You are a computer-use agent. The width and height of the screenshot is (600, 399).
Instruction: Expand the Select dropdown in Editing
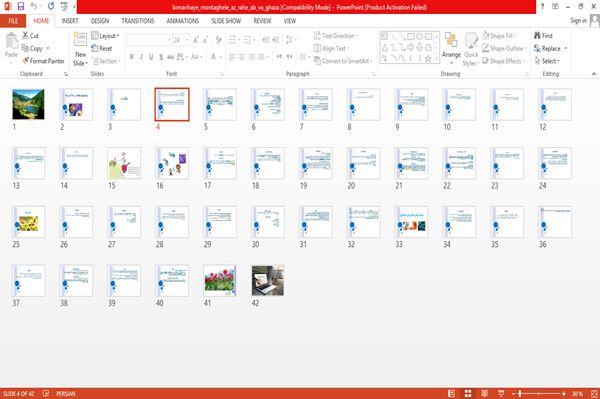tap(547, 61)
